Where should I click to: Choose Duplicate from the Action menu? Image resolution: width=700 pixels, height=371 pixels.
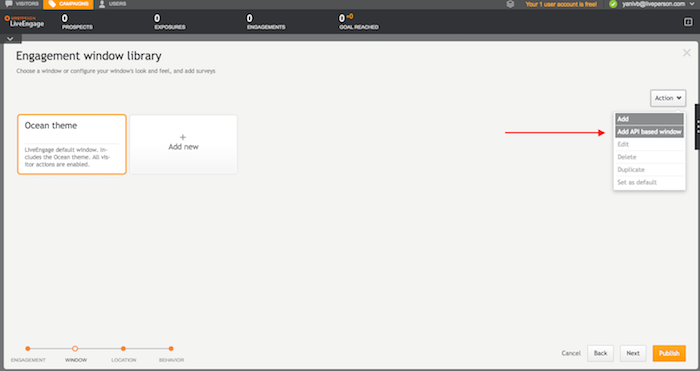[x=649, y=170]
